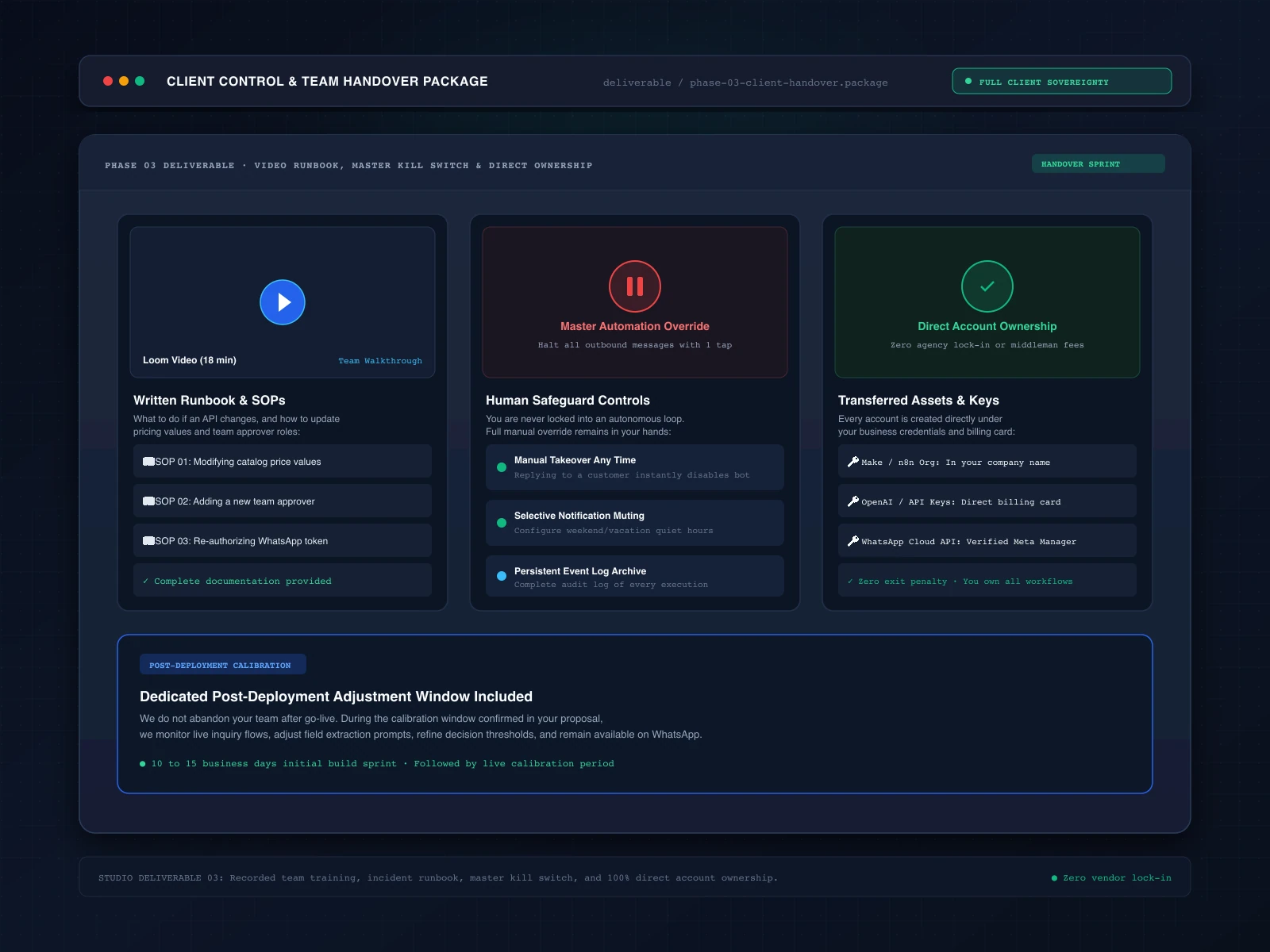Click key icon beside OpenAI / API Keys

(x=853, y=501)
